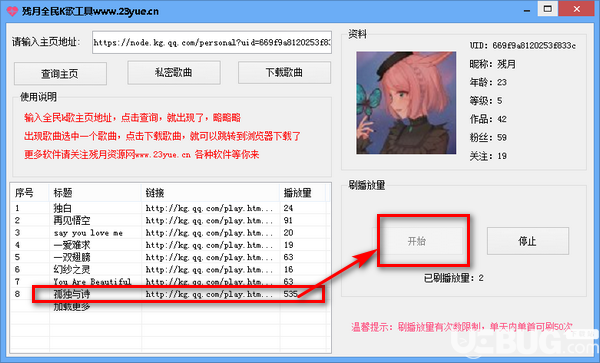Select the song row 幻纱之灵
The height and width of the screenshot is (363, 600).
[x=170, y=269]
